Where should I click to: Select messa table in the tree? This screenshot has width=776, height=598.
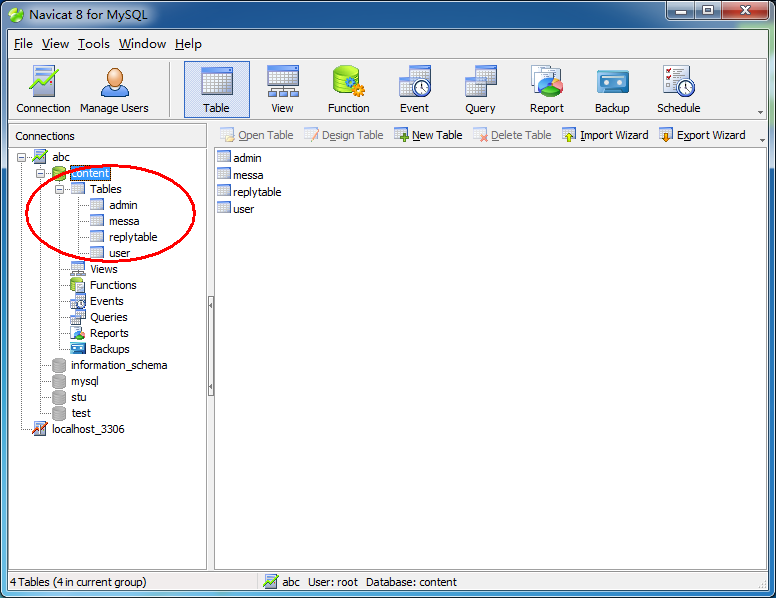[124, 221]
